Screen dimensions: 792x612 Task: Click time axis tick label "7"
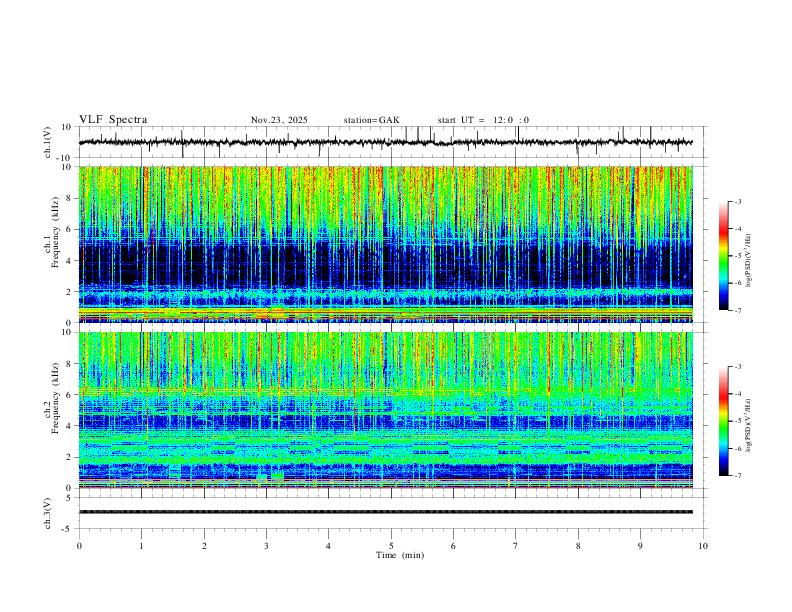[516, 546]
